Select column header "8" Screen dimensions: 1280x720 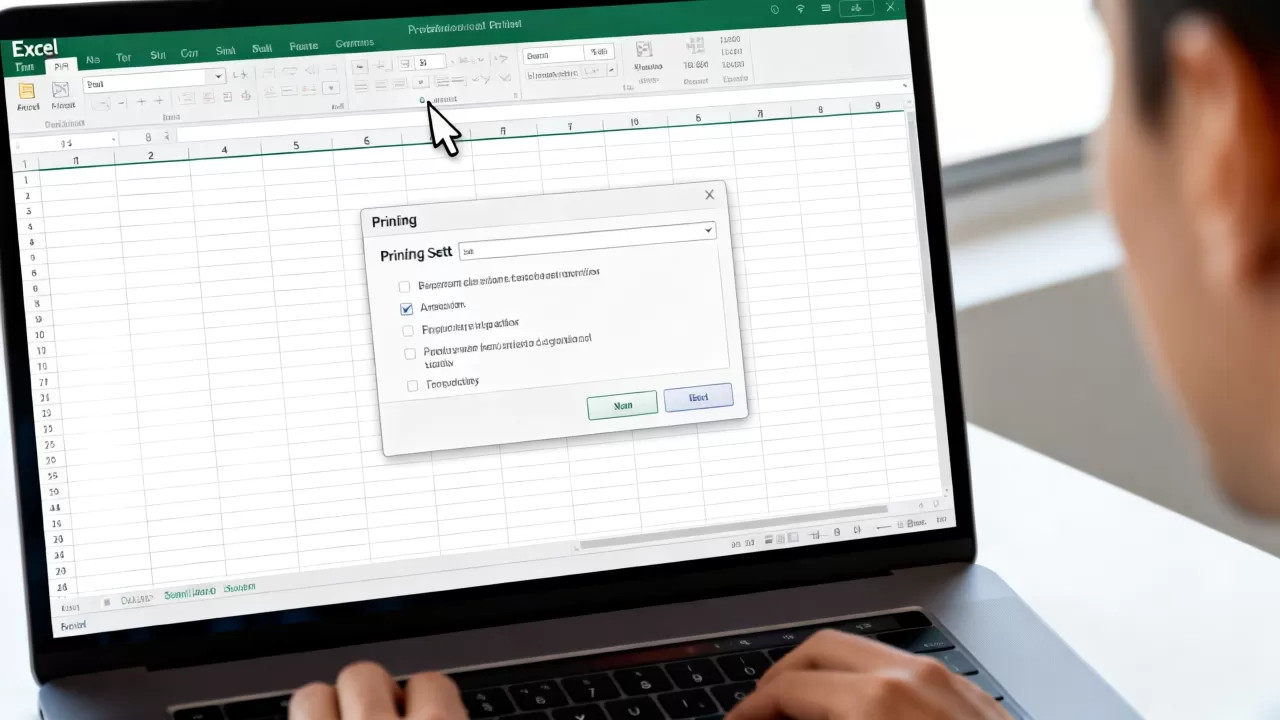[820, 110]
